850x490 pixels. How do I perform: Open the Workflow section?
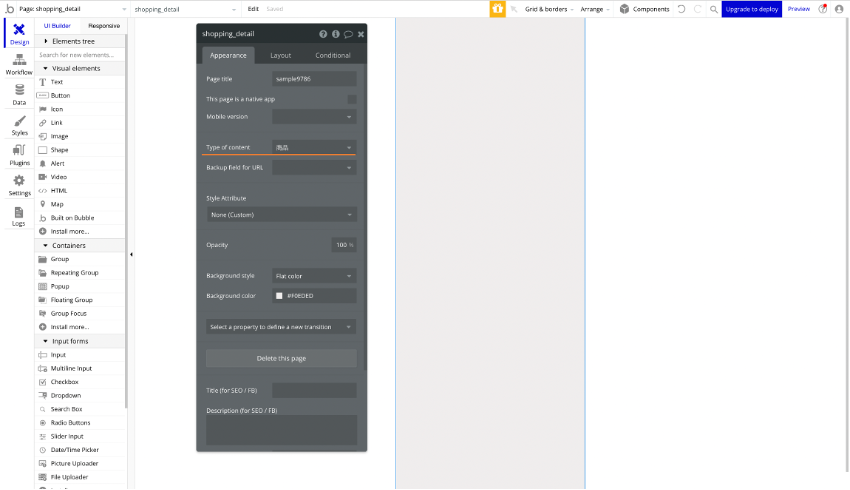(19, 65)
